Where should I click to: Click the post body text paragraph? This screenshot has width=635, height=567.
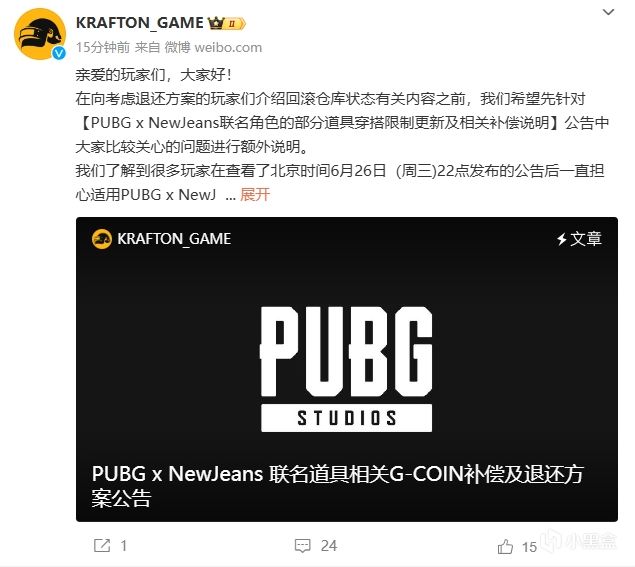[x=342, y=134]
